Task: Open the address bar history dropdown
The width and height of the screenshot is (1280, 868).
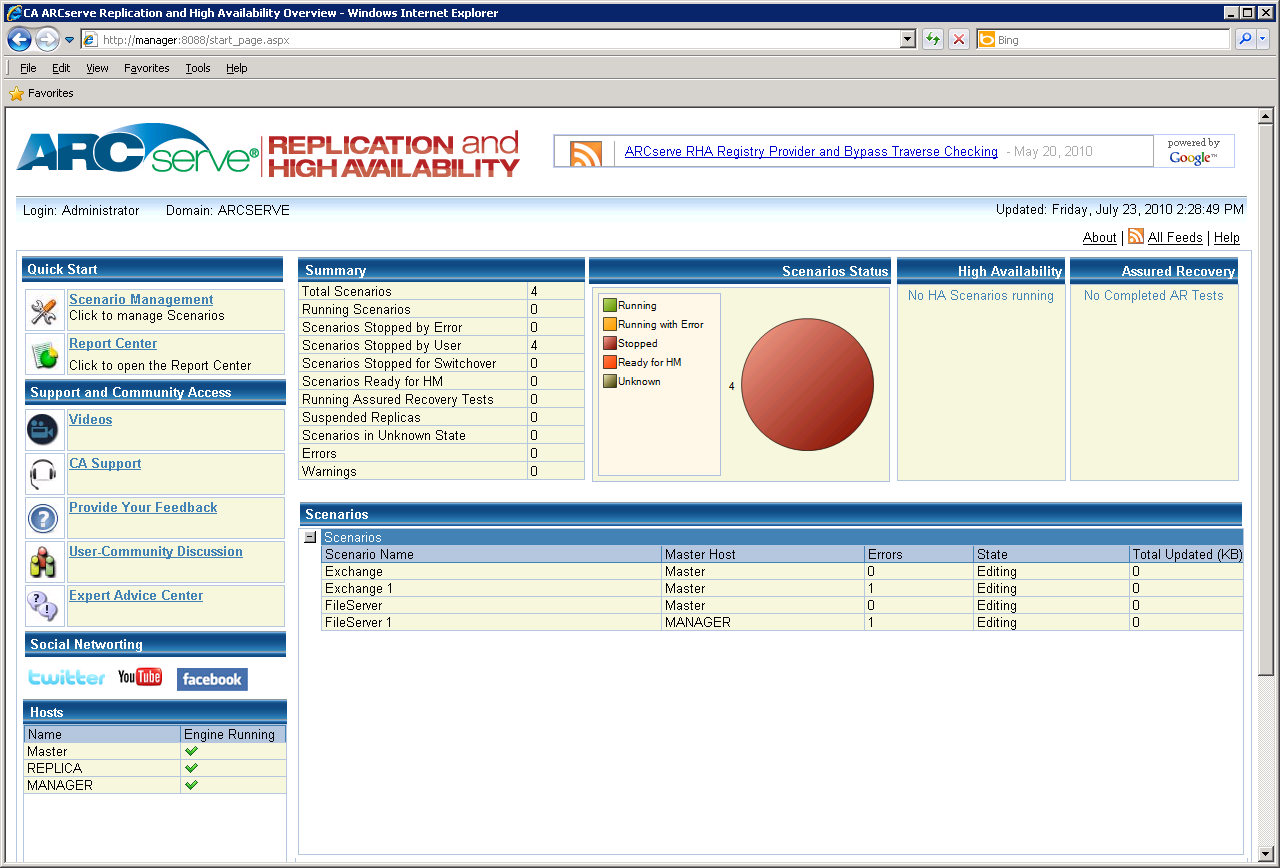Action: pos(906,39)
